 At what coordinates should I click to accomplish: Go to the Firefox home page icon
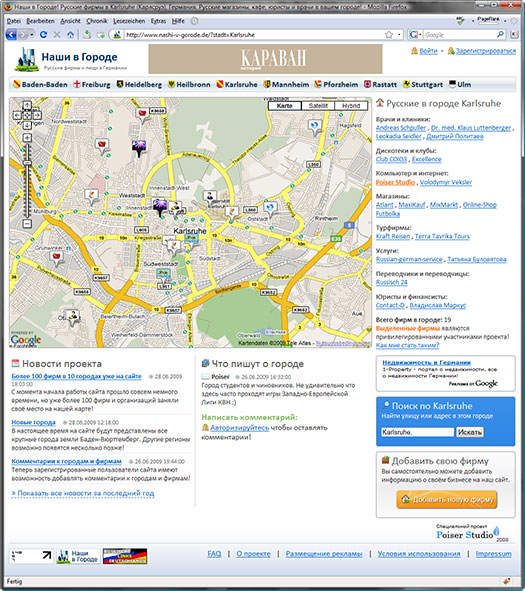[70, 35]
